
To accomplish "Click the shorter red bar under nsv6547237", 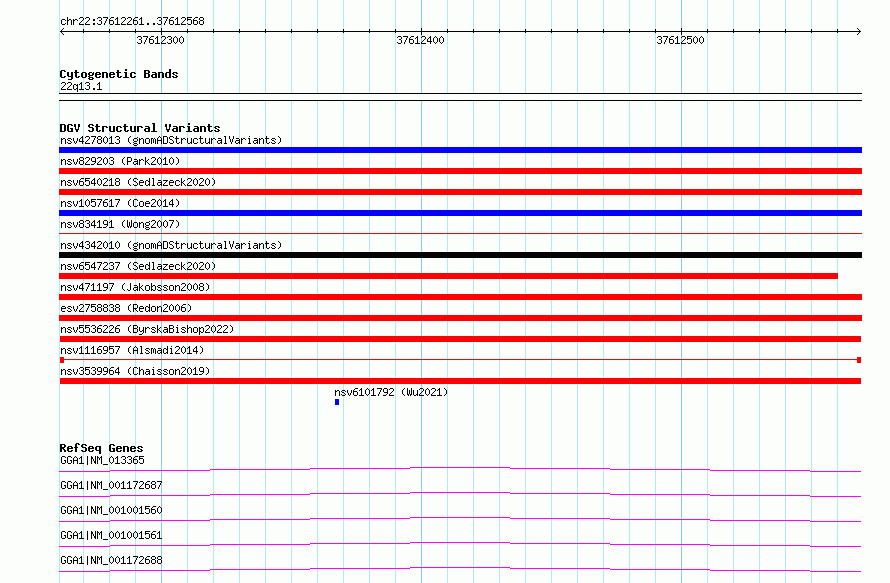I will [x=448, y=276].
